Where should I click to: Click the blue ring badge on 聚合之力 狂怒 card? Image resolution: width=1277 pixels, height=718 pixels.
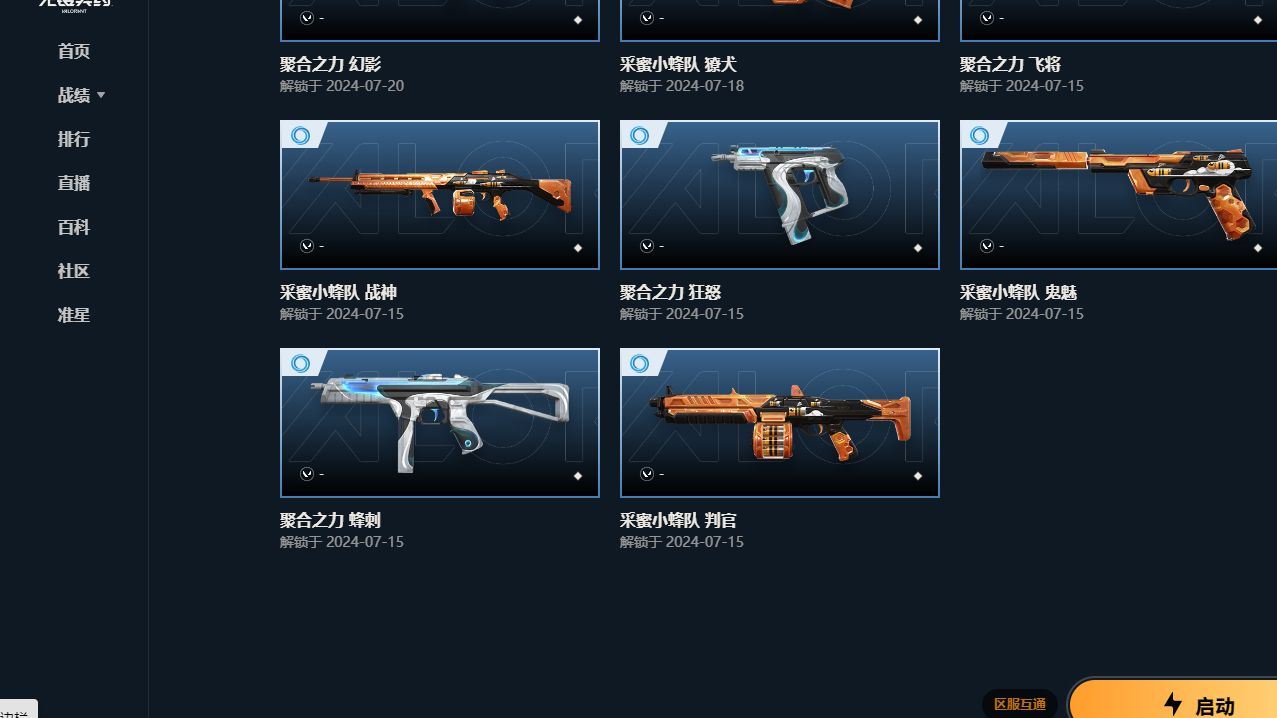pyautogui.click(x=640, y=135)
